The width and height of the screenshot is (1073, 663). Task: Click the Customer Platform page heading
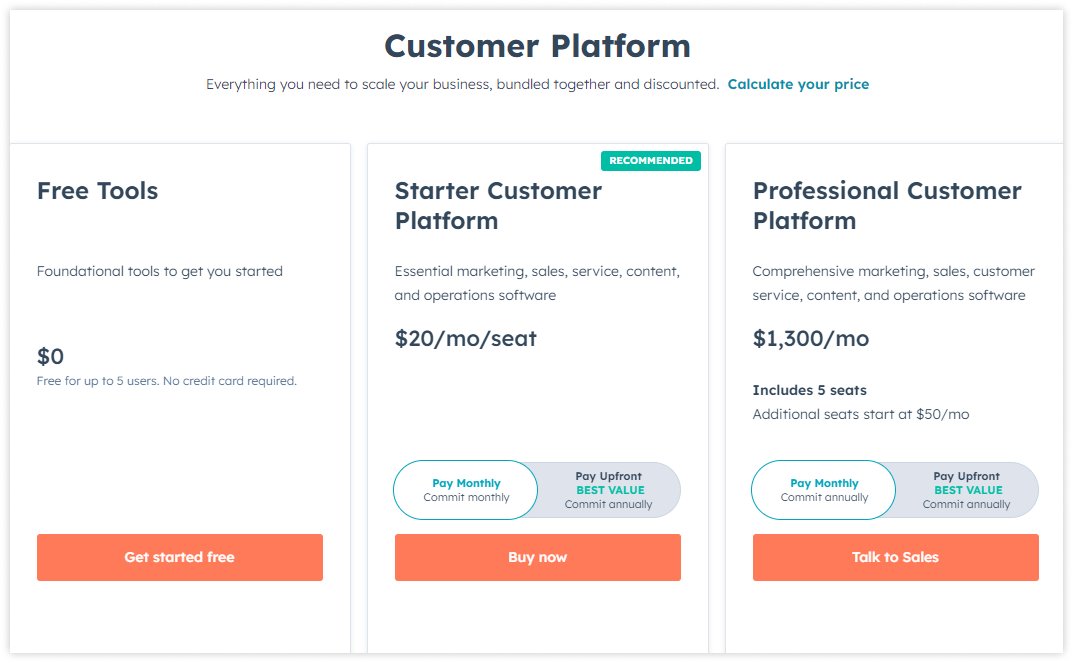point(536,46)
